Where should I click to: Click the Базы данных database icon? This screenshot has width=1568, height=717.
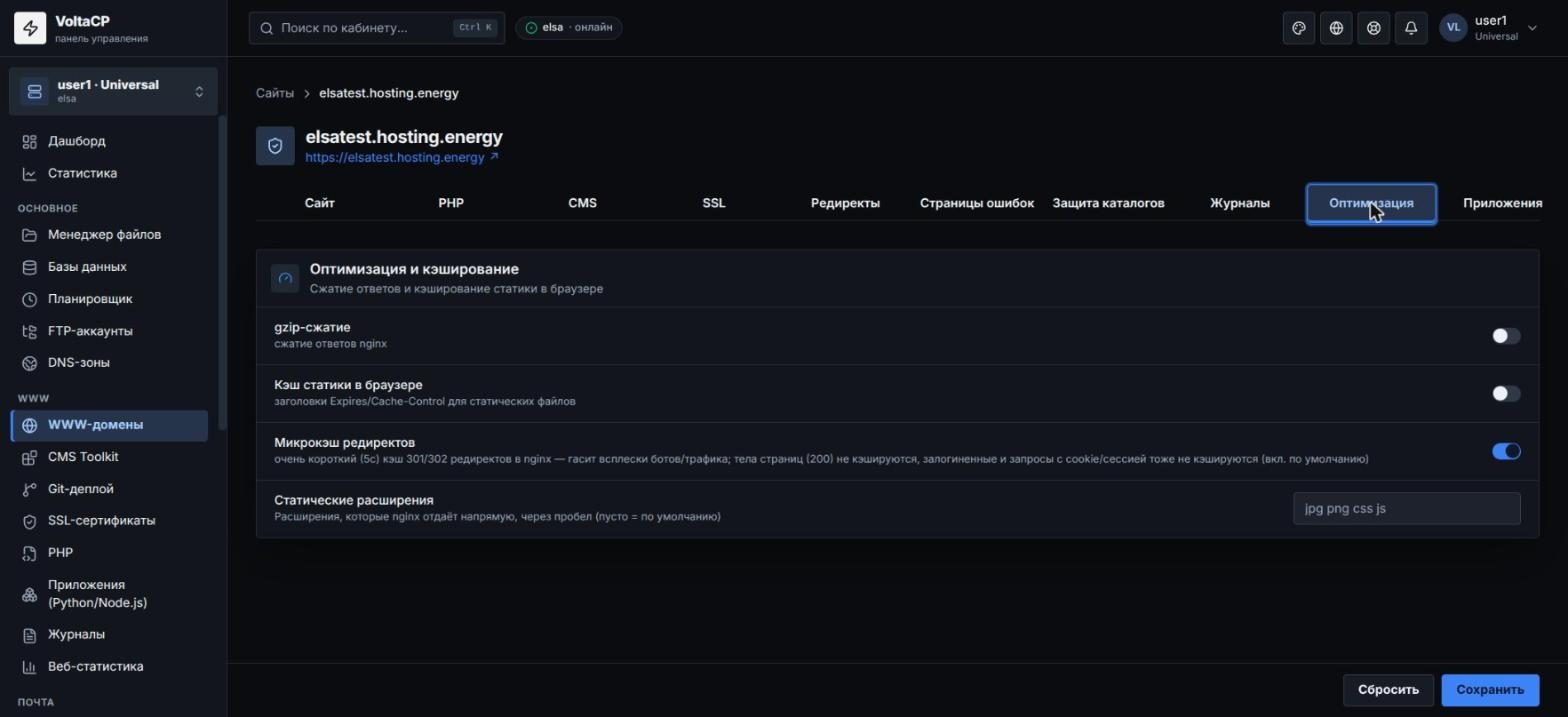[x=30, y=267]
